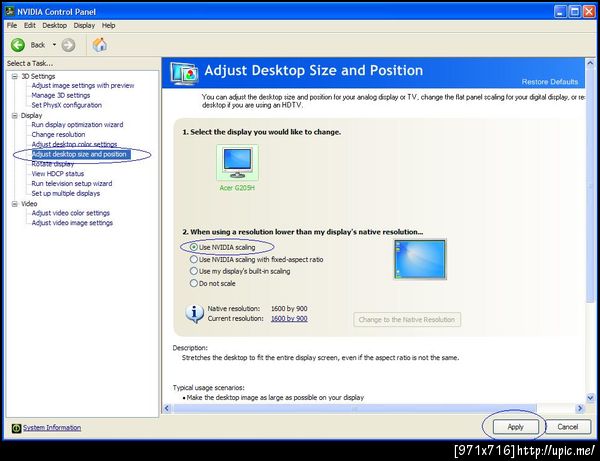Select the Do not scale option
Viewport: 600px width, 461px height.
[194, 283]
